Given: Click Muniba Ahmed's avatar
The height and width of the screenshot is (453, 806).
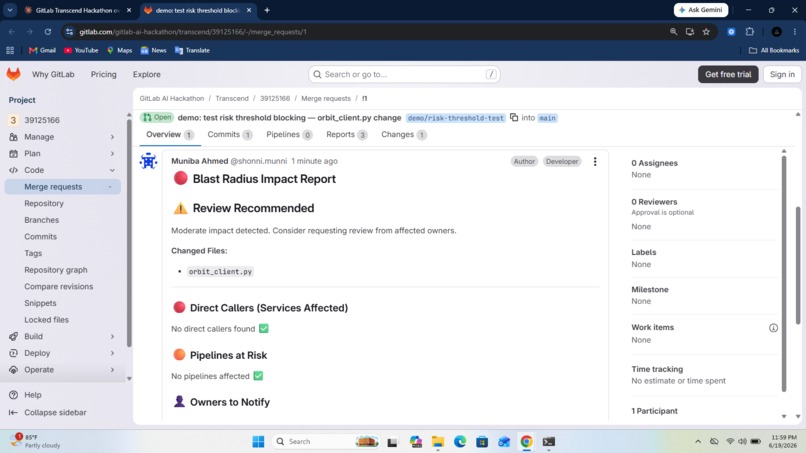Looking at the screenshot, I should coord(149,161).
